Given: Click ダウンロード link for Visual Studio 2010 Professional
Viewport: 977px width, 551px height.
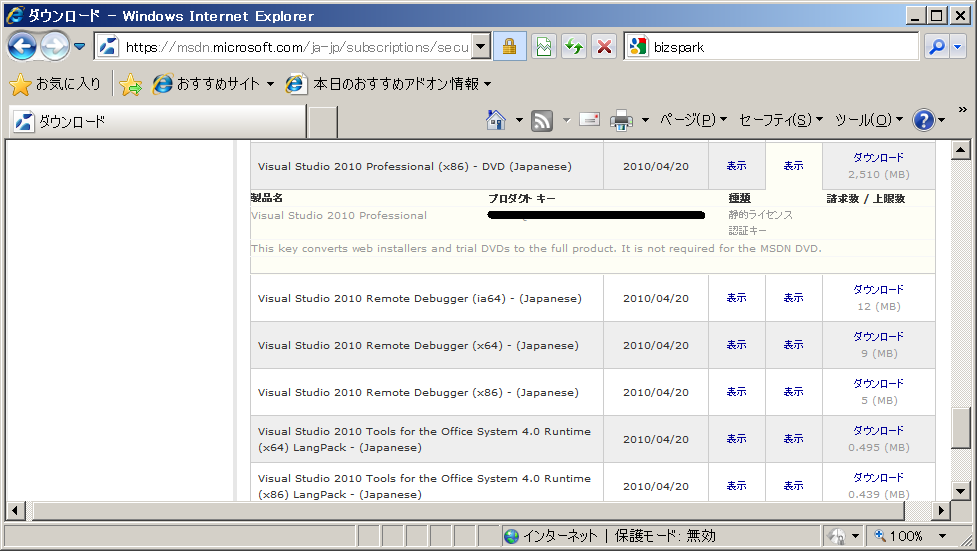Looking at the screenshot, I should tap(877, 158).
